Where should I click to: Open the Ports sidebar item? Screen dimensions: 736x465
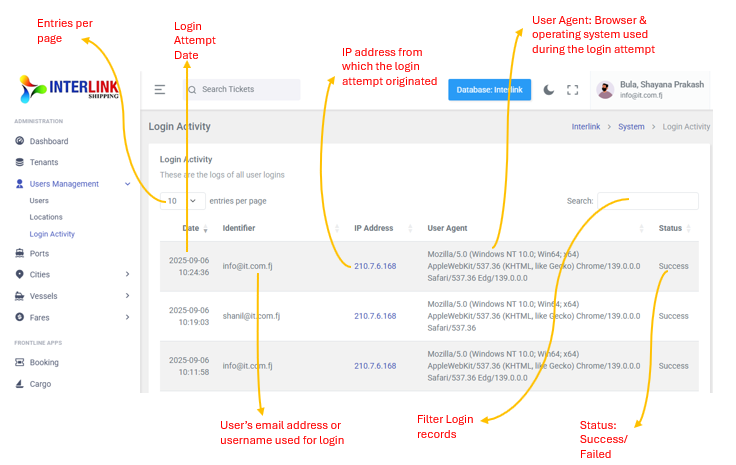click(39, 254)
